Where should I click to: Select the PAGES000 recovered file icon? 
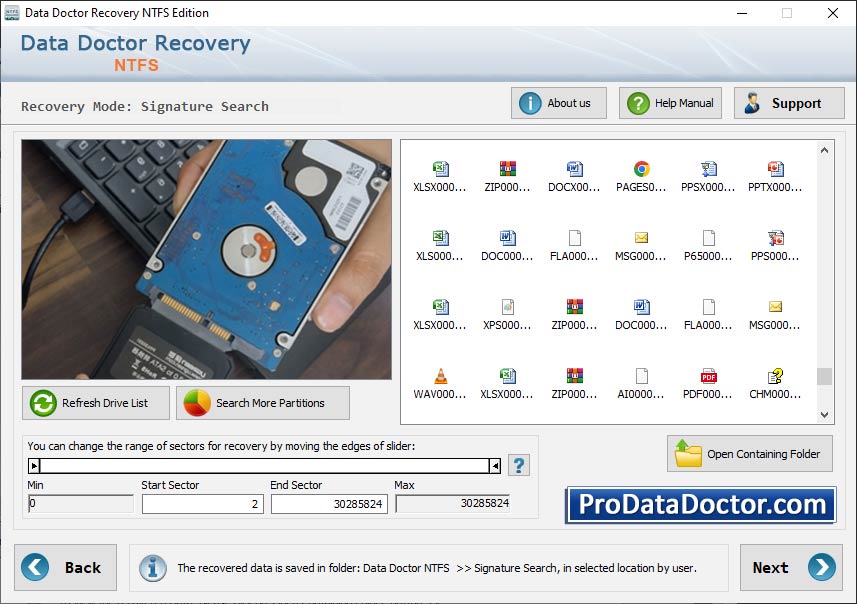pyautogui.click(x=639, y=170)
